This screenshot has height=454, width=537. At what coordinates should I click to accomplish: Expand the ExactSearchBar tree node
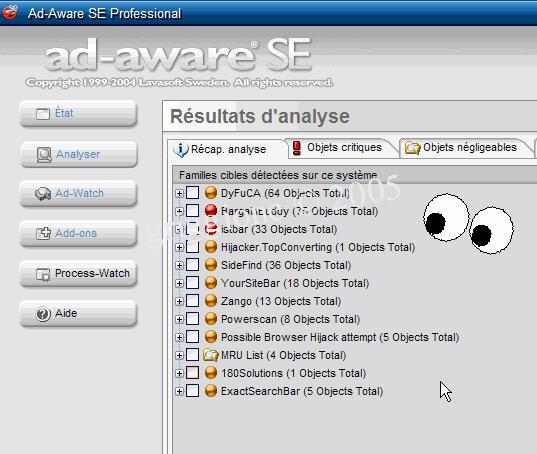179,391
